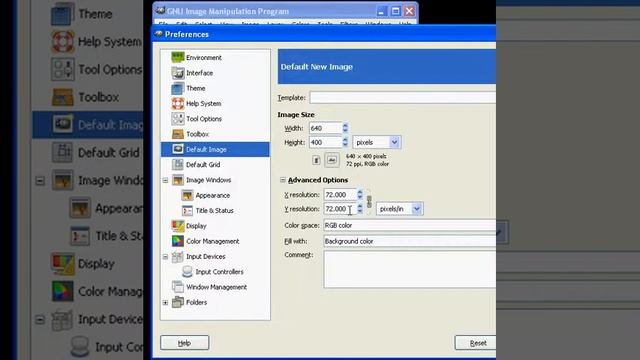Select the Title & Status icon
This screenshot has height=360, width=640.
tap(187, 210)
